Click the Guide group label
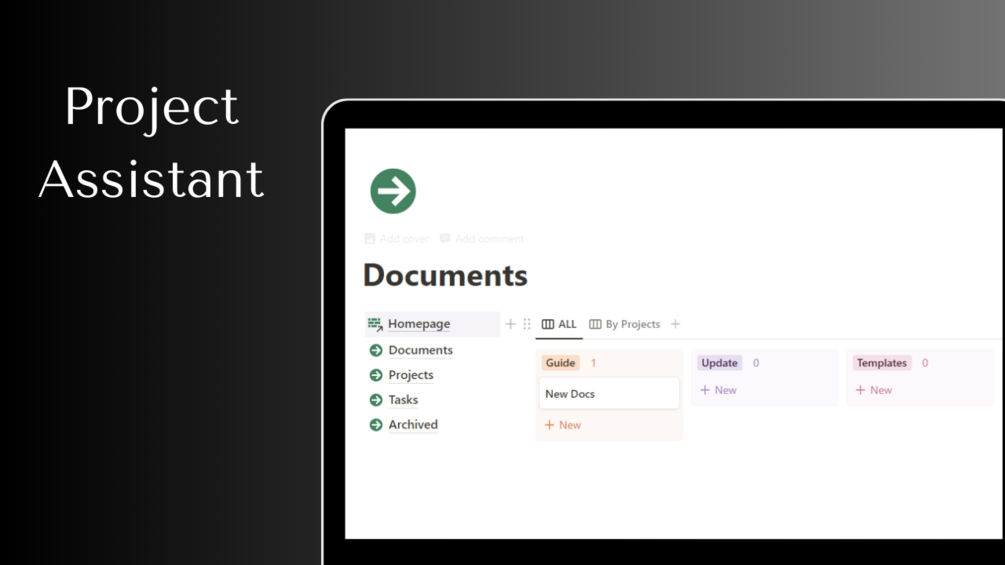The width and height of the screenshot is (1005, 565). click(x=560, y=363)
